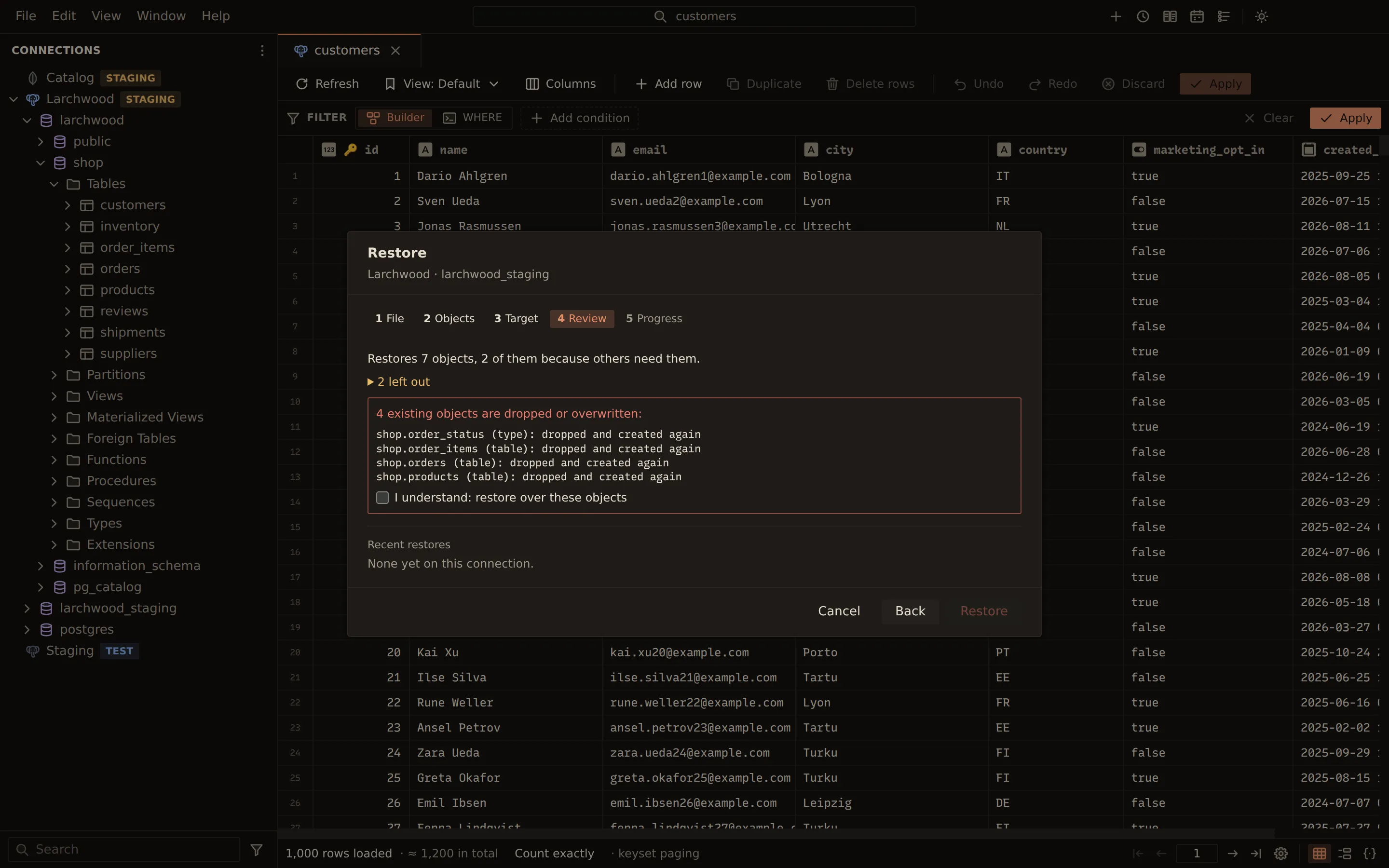1389x868 pixels.
Task: Switch filter mode to Builder
Action: [x=395, y=118]
